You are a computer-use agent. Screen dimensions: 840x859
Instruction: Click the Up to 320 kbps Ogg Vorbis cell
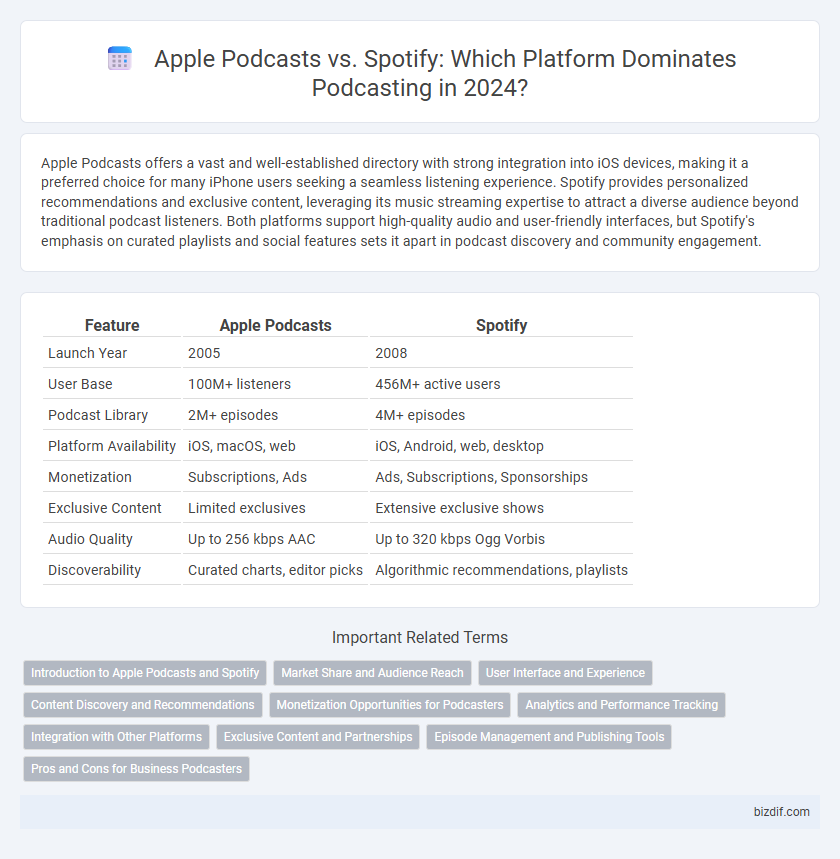pyautogui.click(x=501, y=539)
